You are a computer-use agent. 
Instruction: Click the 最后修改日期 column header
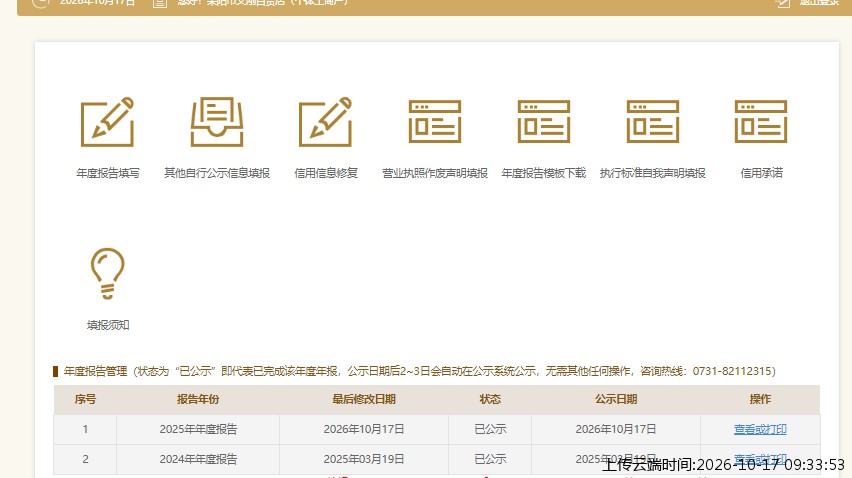[x=364, y=399]
